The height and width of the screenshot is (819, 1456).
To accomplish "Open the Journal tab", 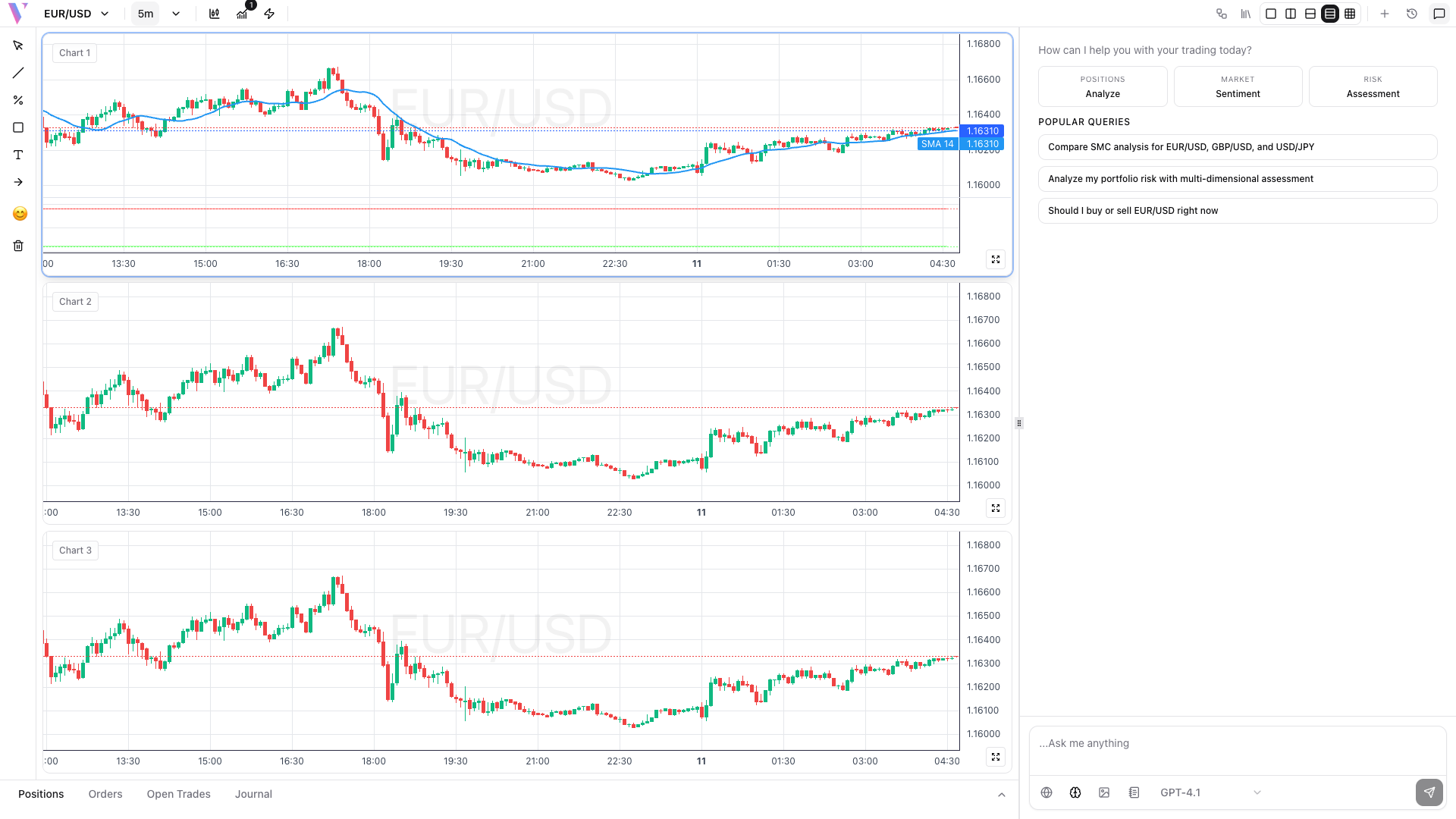I will pyautogui.click(x=253, y=794).
